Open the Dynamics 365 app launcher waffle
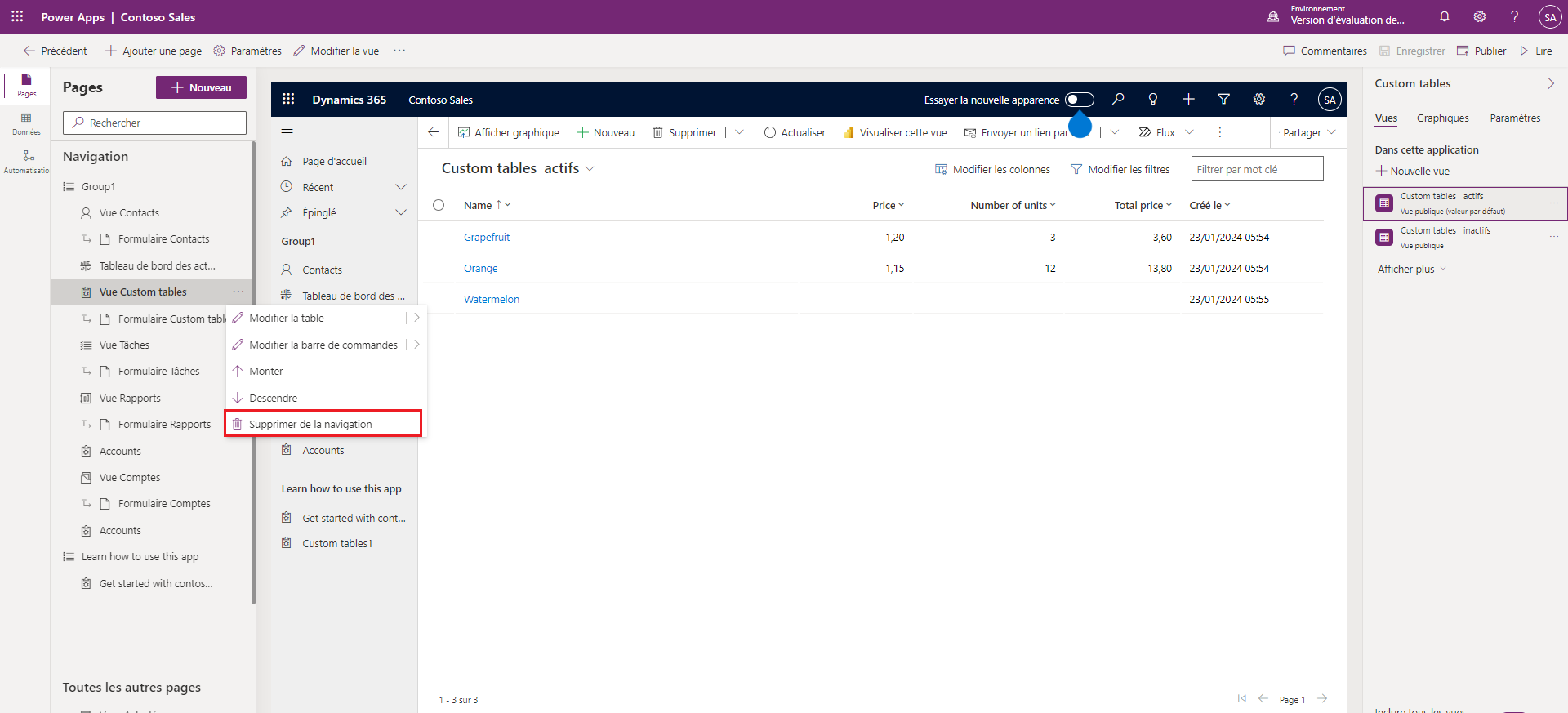 (288, 99)
